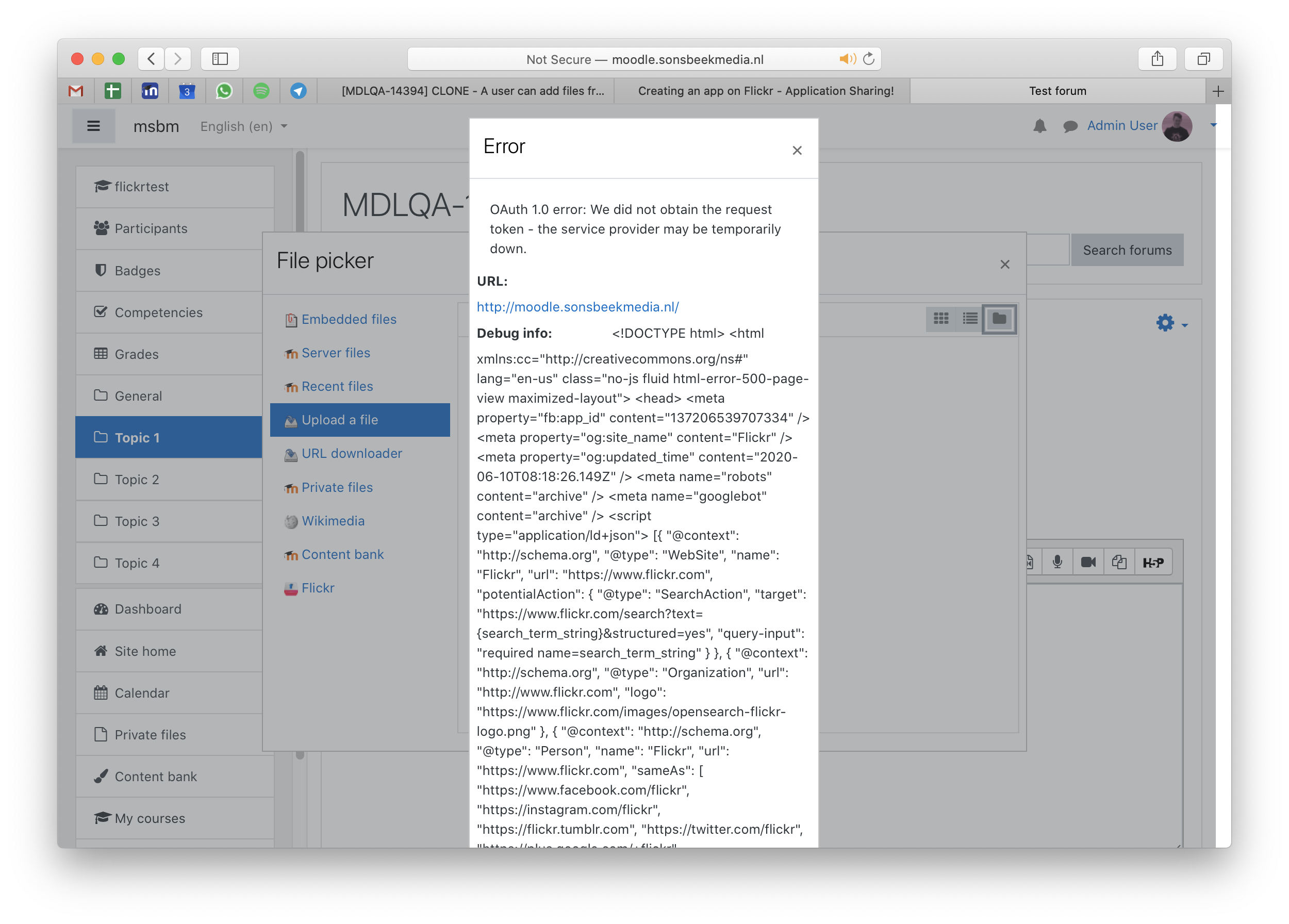The width and height of the screenshot is (1289, 924).
Task: Open flickrtest course in sidebar
Action: (x=174, y=187)
